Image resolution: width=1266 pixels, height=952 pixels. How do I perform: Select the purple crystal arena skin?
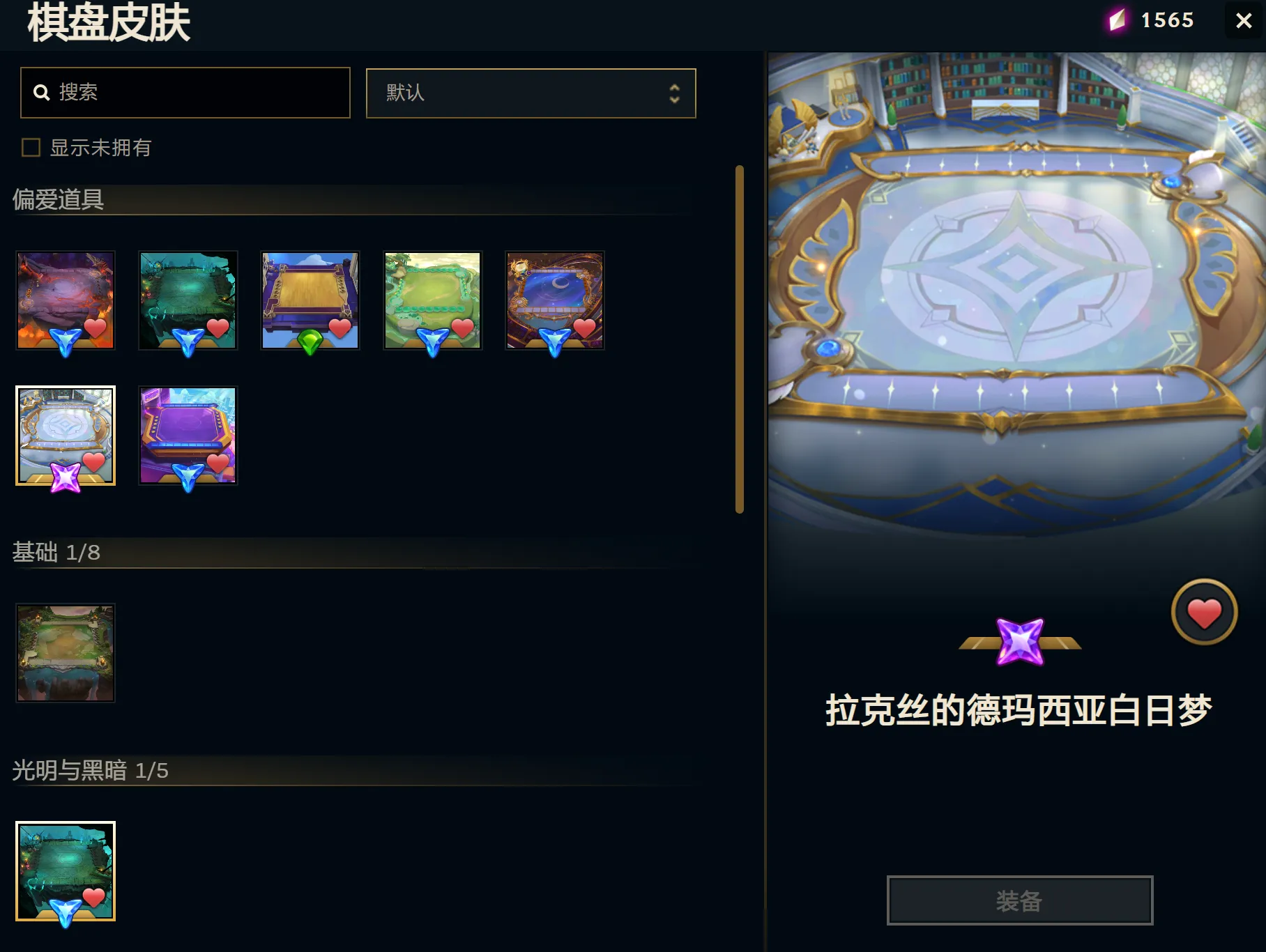[x=188, y=436]
